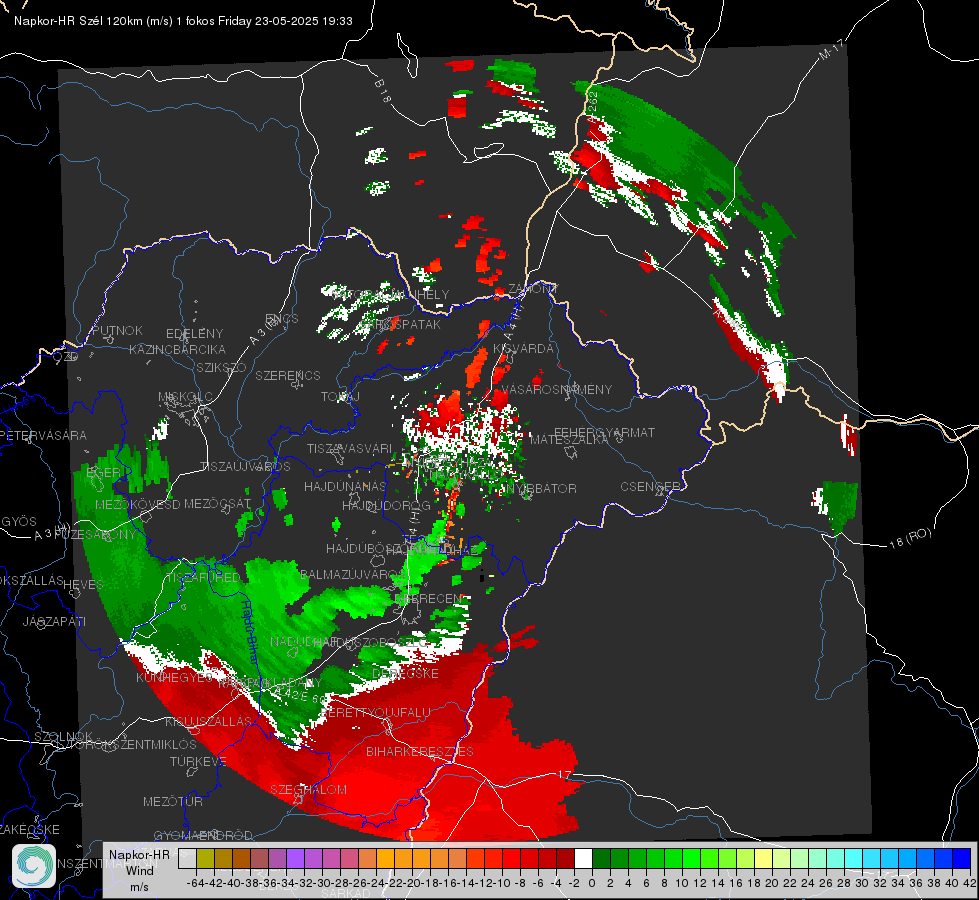Click the SZERENCS town label
This screenshot has width=979, height=900.
[288, 376]
